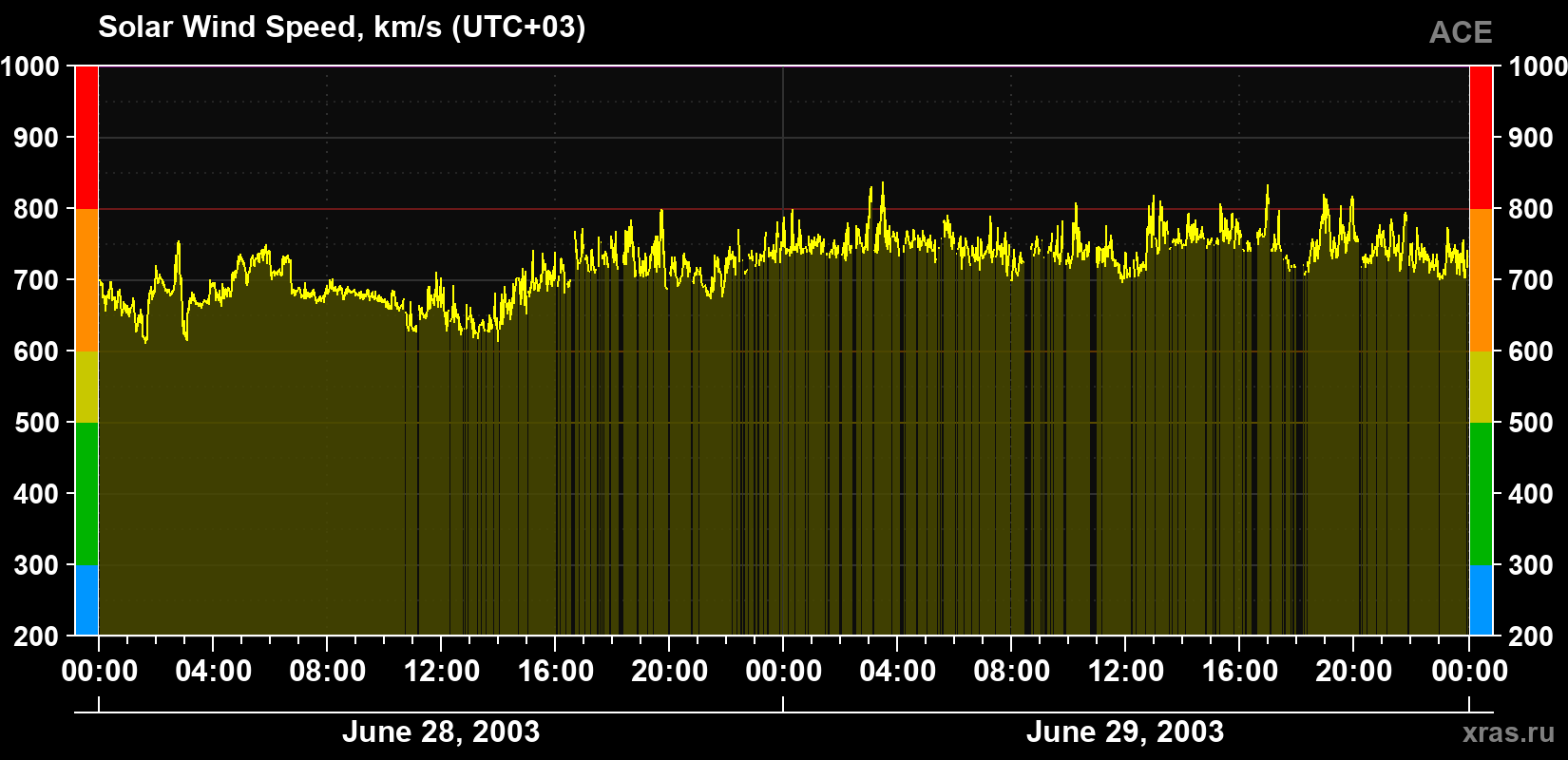Select the 'June 29, 2003' date label
1568x760 pixels.
click(x=1125, y=732)
